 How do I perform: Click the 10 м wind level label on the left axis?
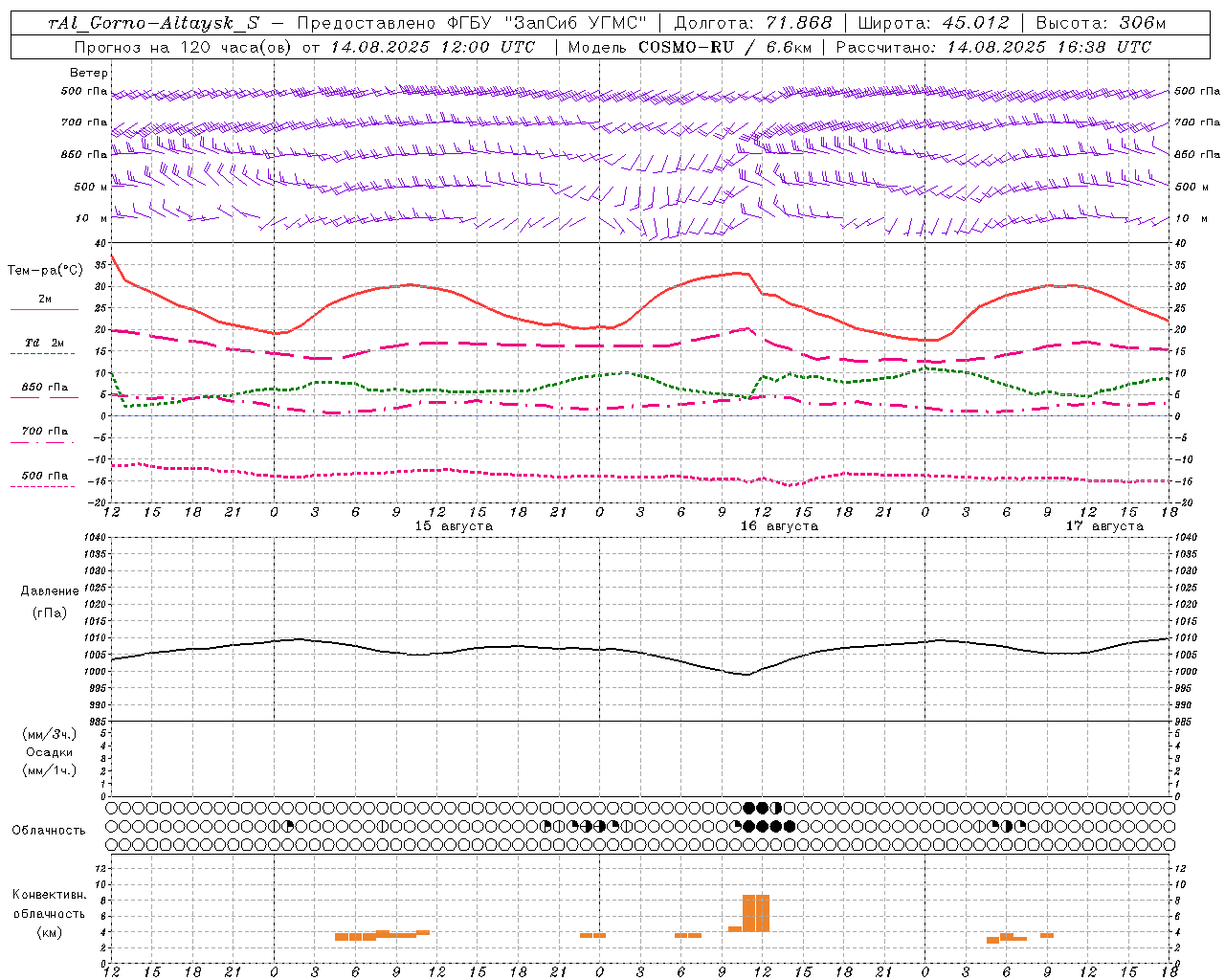click(91, 219)
